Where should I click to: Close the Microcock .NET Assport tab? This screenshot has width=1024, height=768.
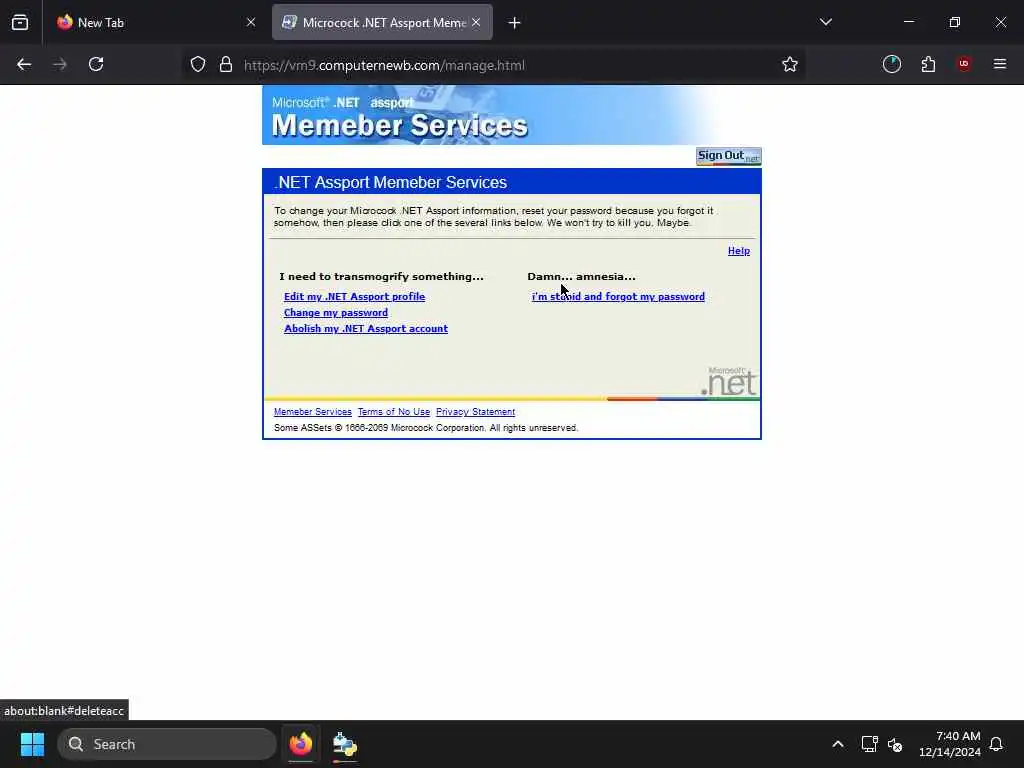click(476, 22)
